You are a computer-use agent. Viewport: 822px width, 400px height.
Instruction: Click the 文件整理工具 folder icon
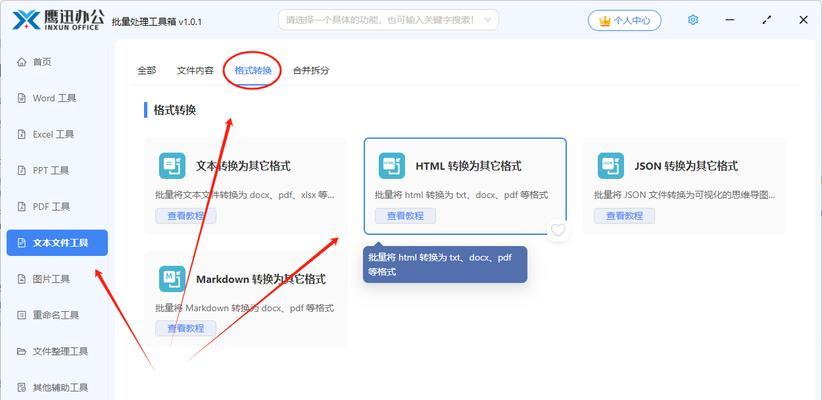coord(21,351)
